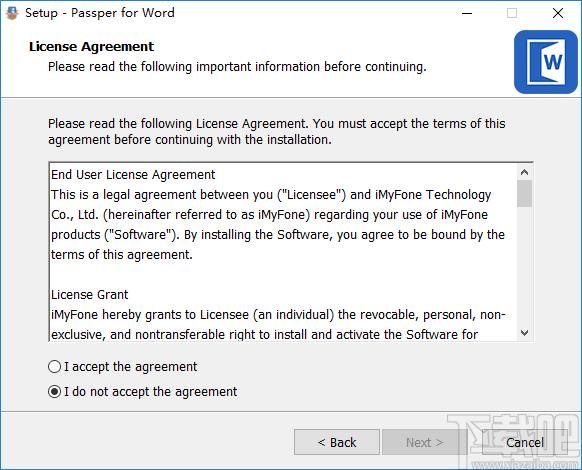Click inside the license agreement text box

pyautogui.click(x=284, y=252)
